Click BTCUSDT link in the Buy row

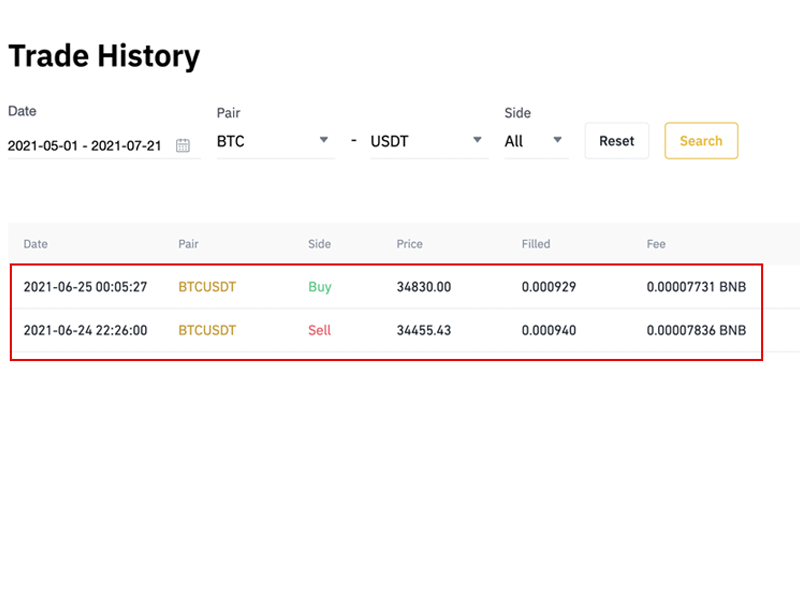(x=207, y=287)
